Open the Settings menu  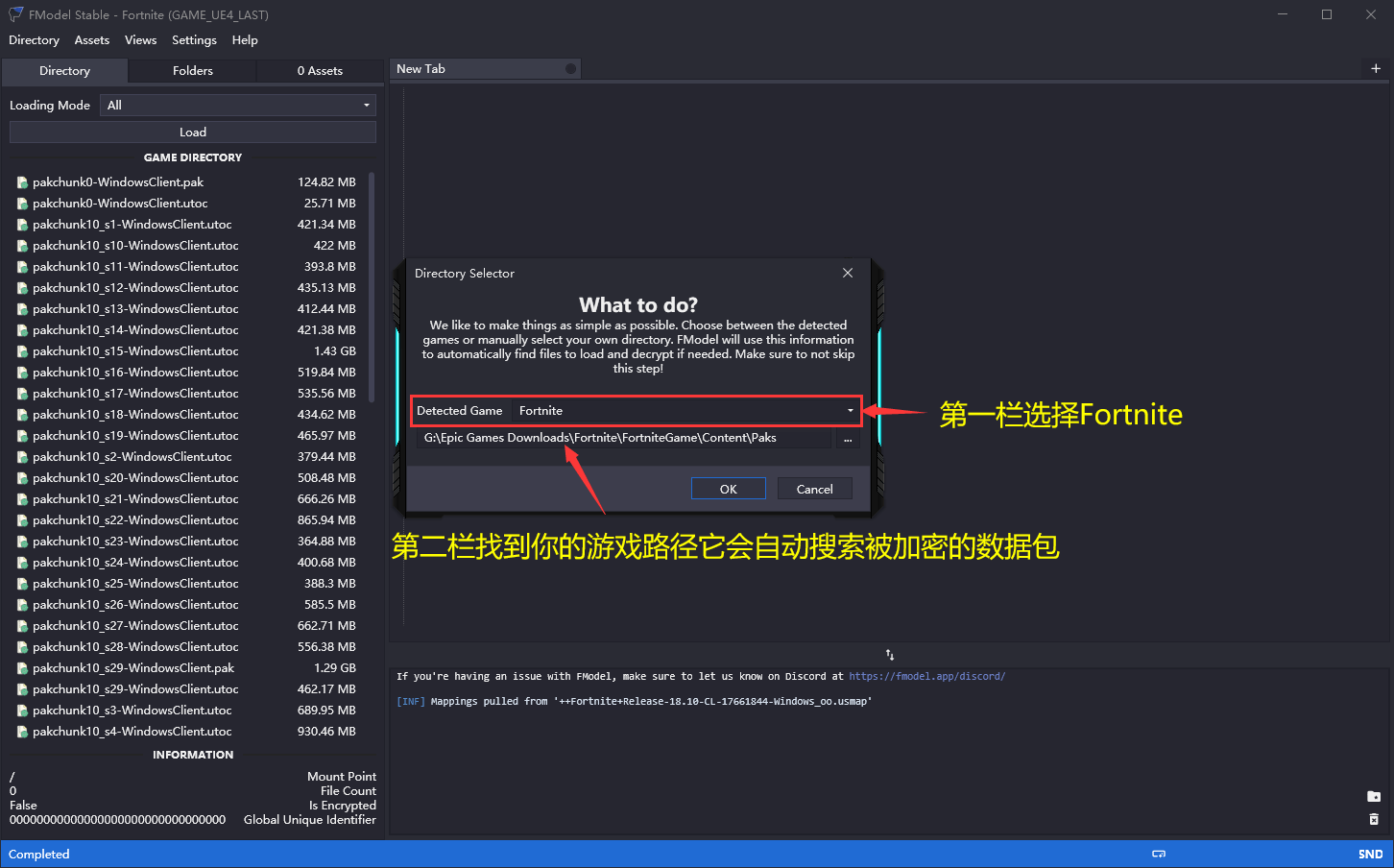(x=194, y=40)
